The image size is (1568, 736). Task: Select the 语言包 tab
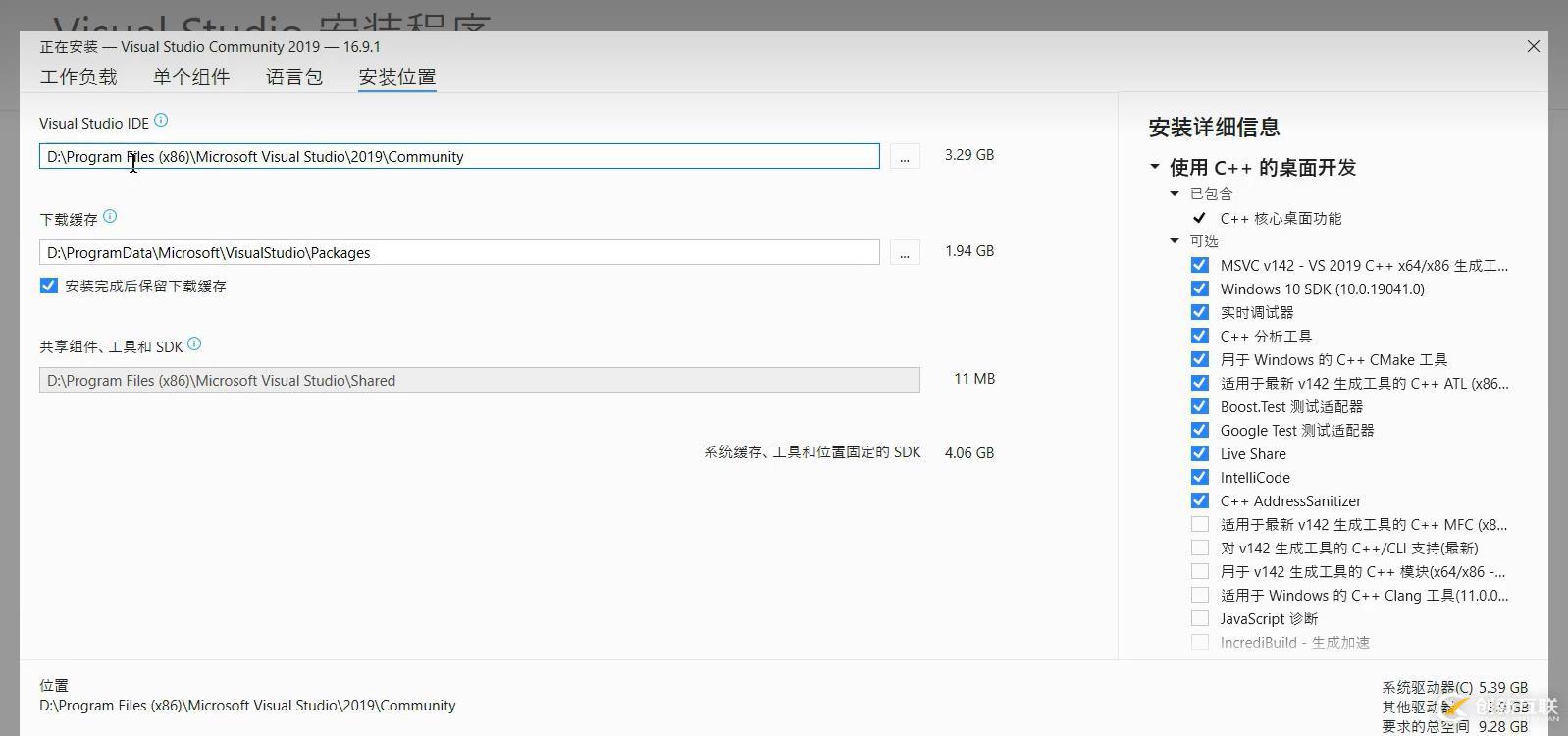(294, 77)
